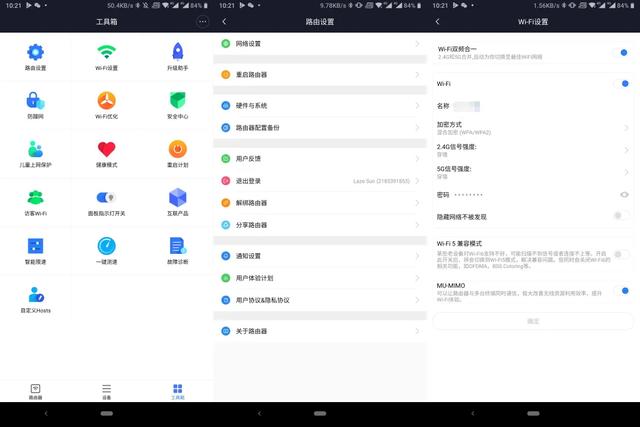Open the Wi-Fi优化 orange fan icon

point(107,100)
